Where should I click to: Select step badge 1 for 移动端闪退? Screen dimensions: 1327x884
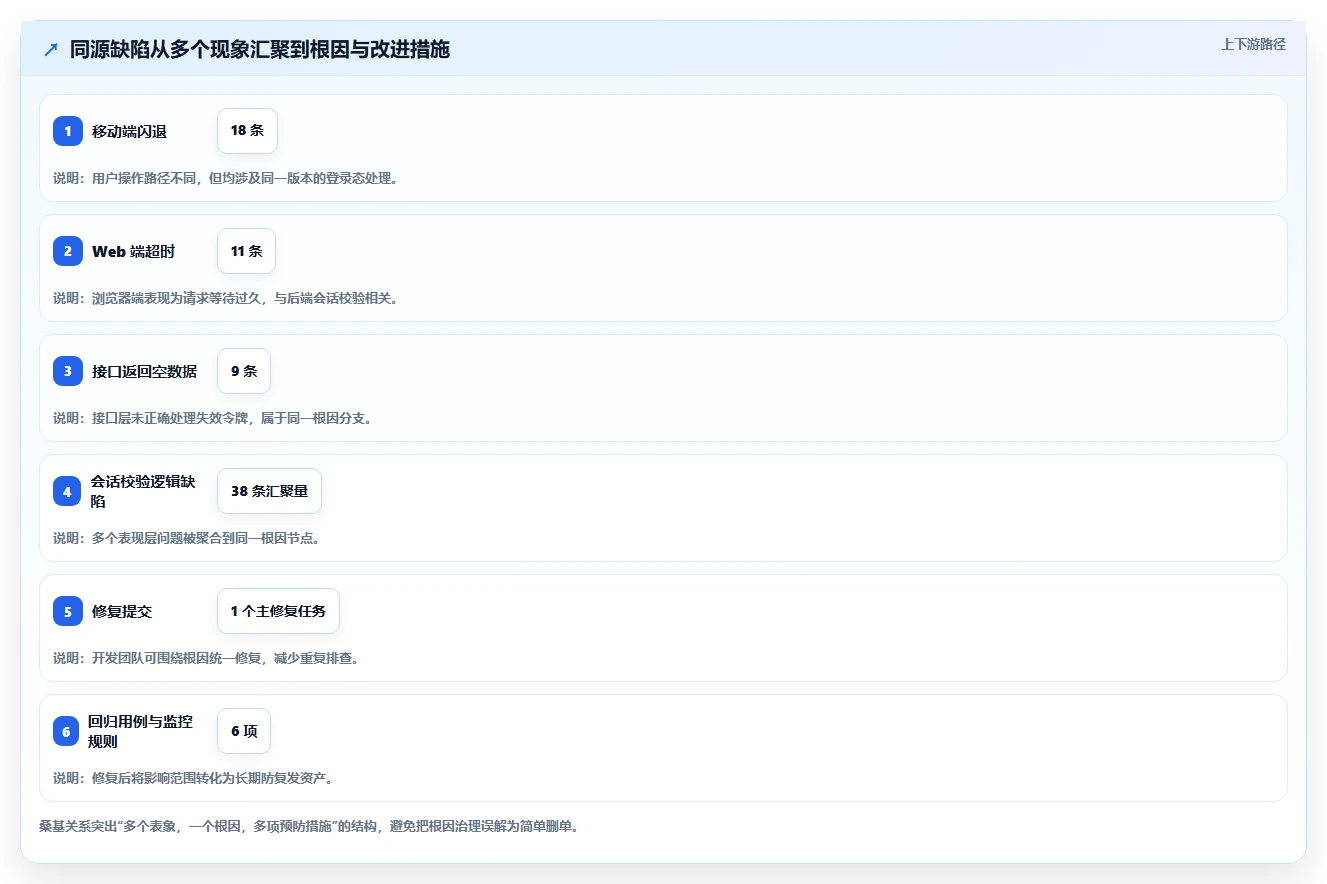pyautogui.click(x=68, y=131)
